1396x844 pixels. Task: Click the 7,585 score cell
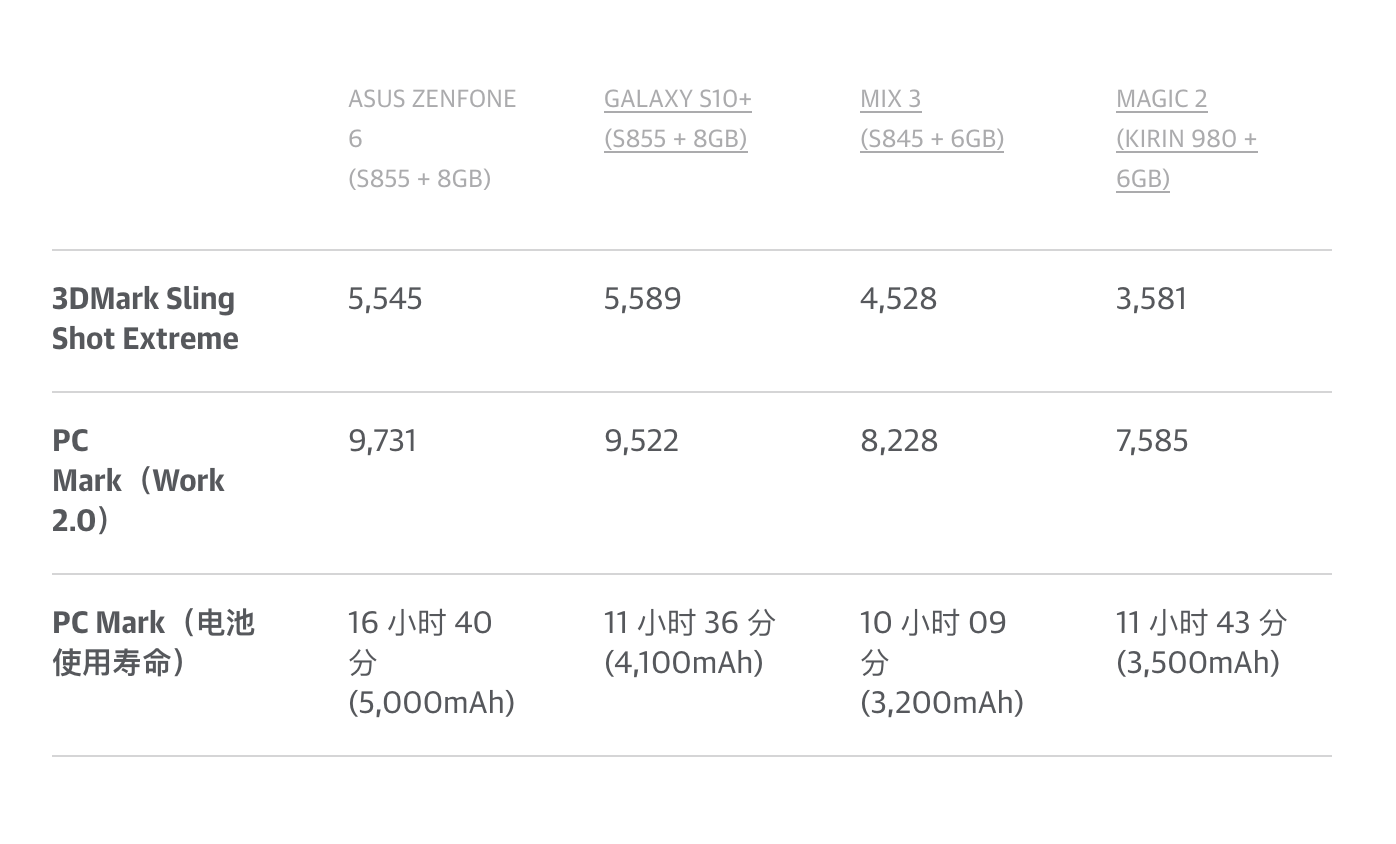[x=1152, y=441]
